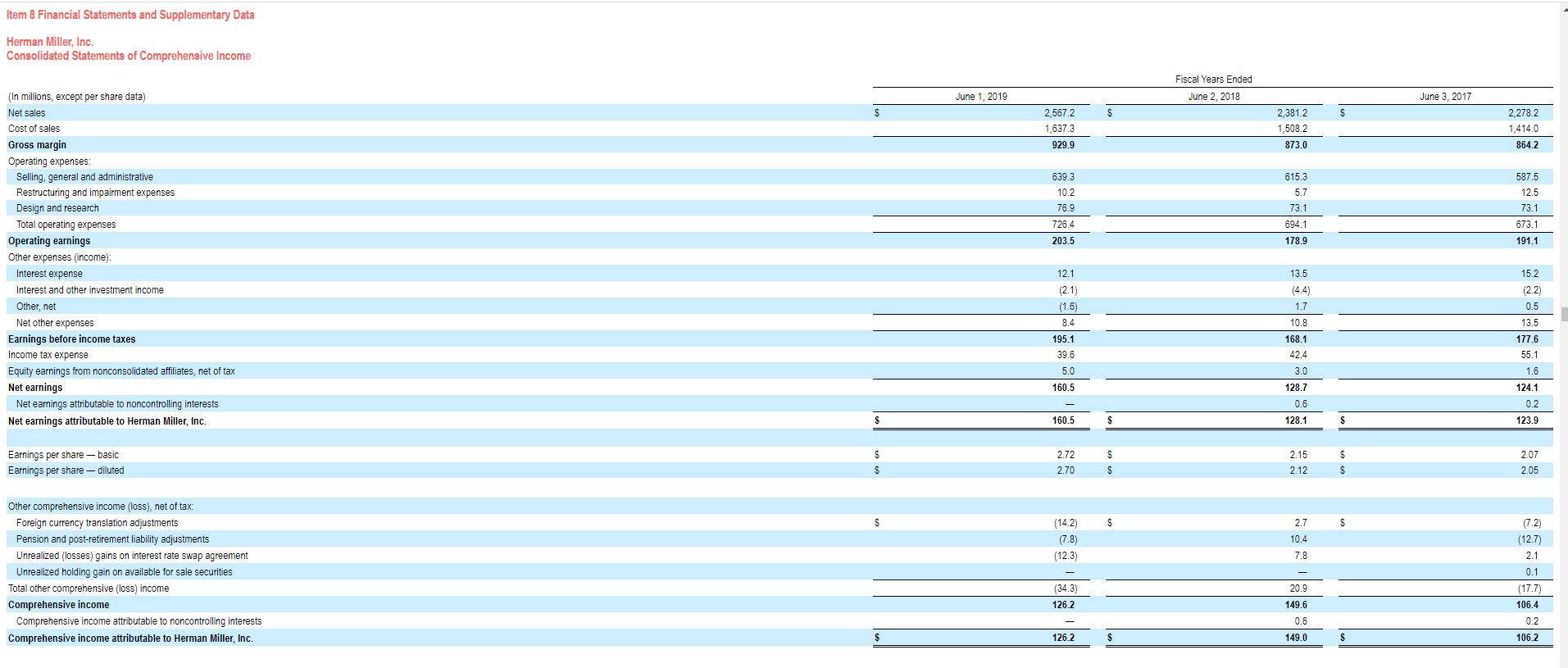The image size is (1568, 668).
Task: Select gross margin value 873.0
Action: click(1296, 145)
